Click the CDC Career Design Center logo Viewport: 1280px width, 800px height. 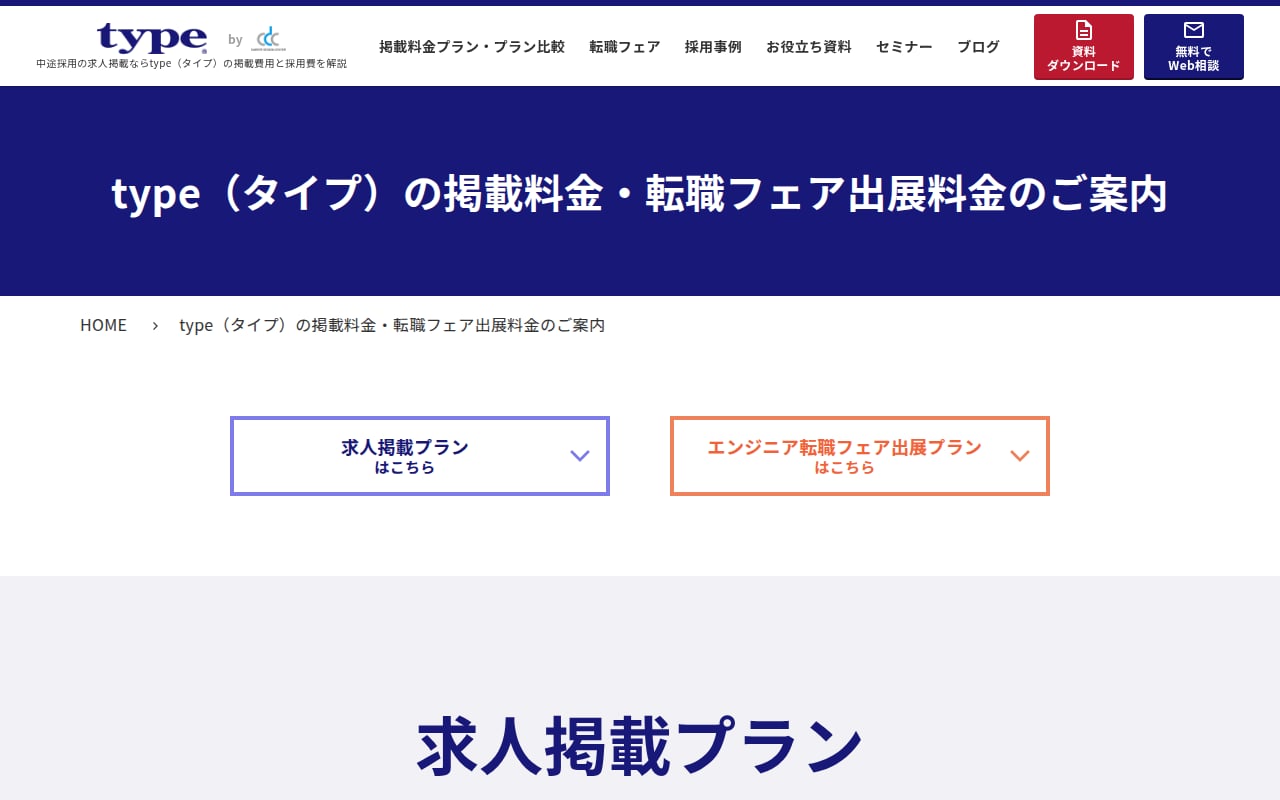click(x=270, y=39)
